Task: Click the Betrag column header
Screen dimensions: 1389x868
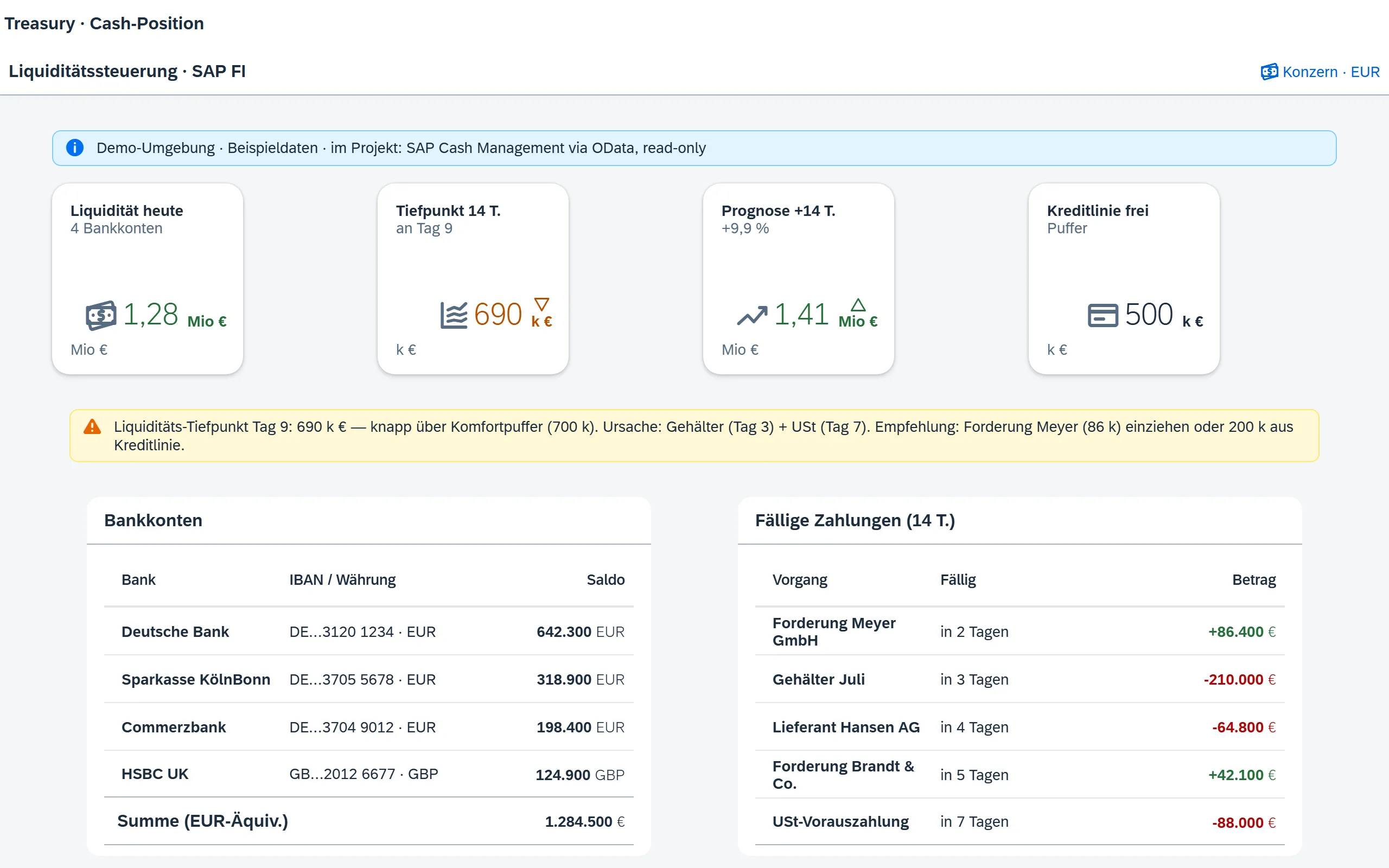Action: pos(1254,580)
